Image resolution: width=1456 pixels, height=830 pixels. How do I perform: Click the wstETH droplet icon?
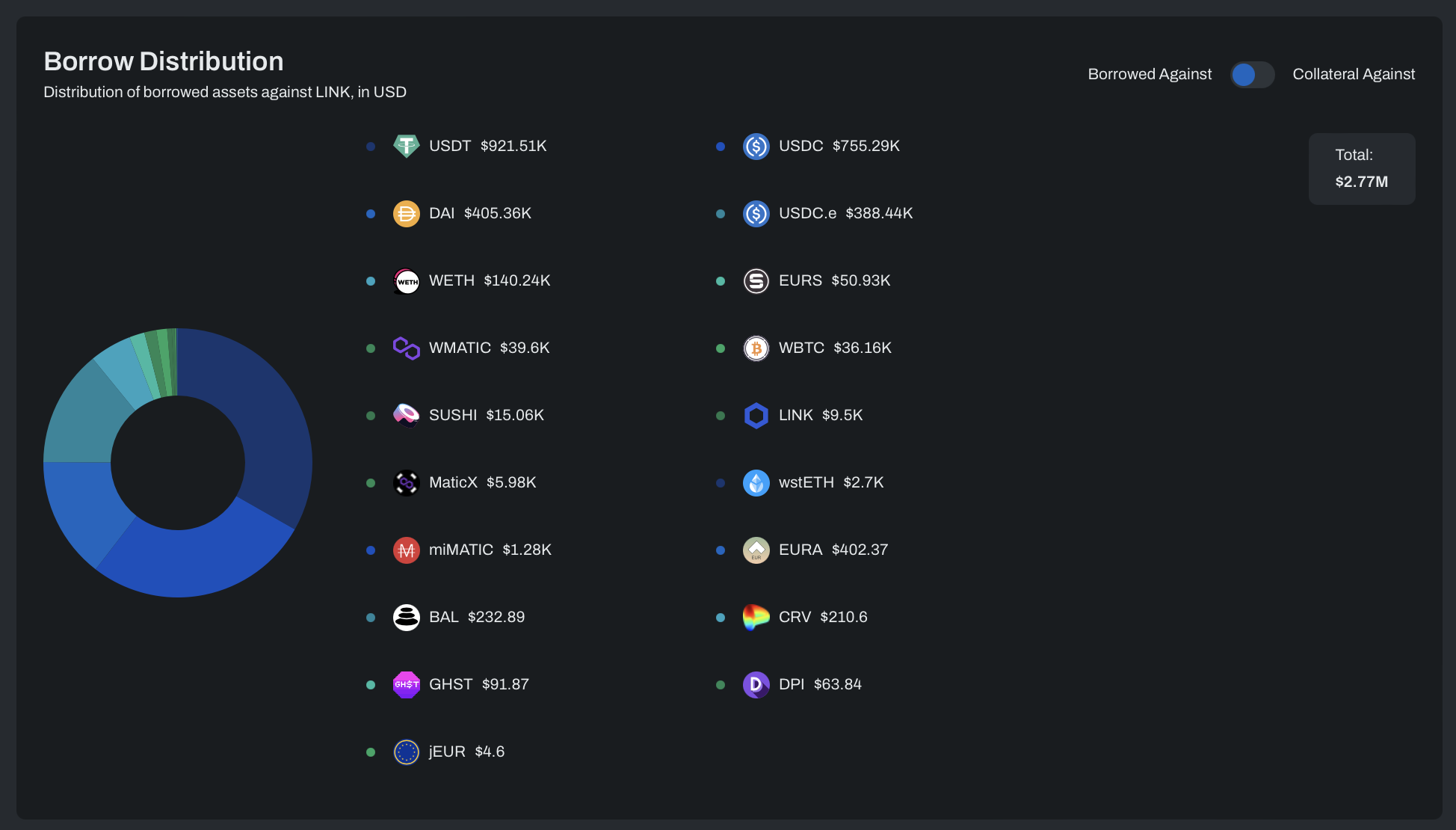tap(756, 483)
